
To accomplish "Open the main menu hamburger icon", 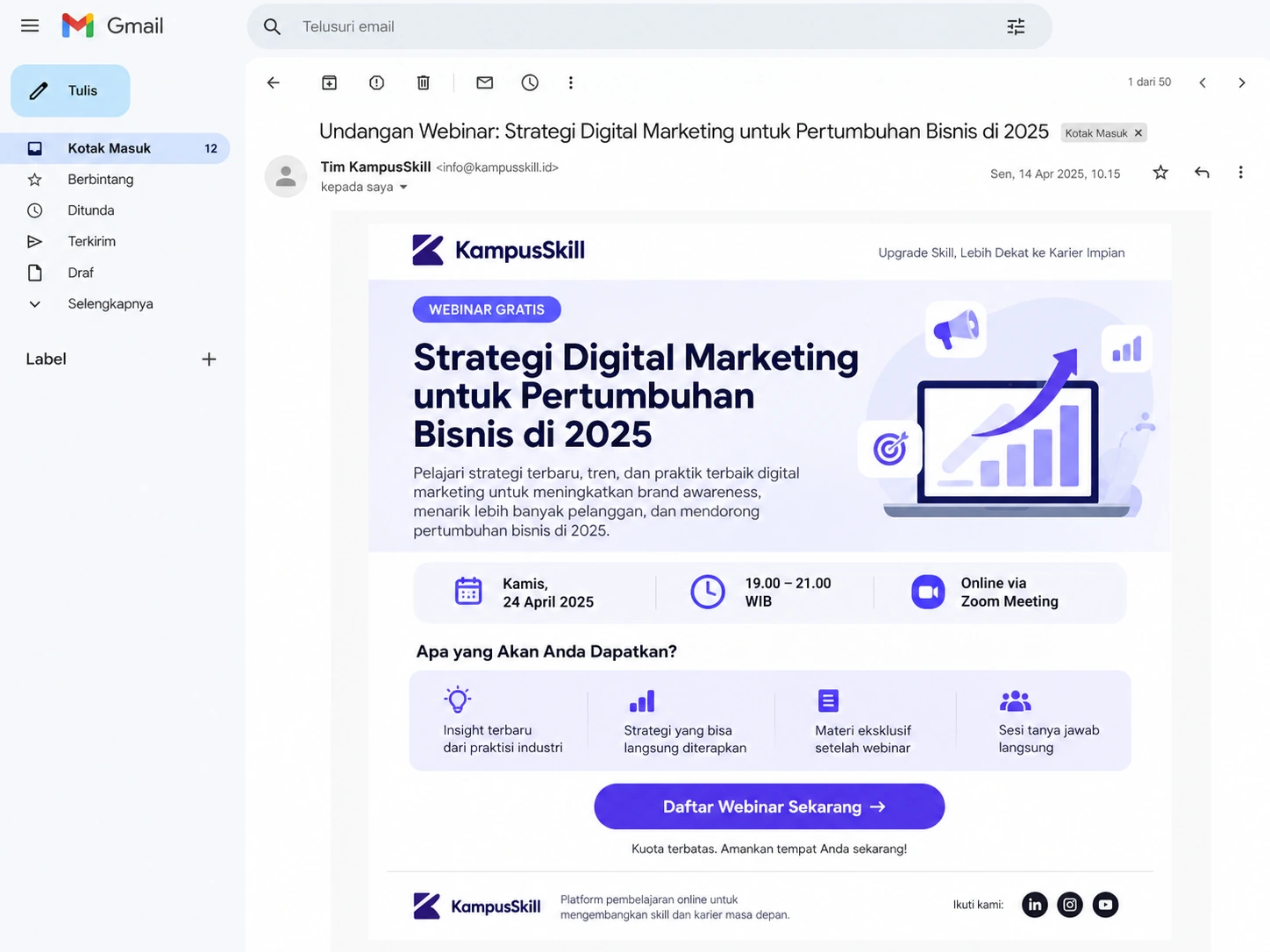I will (x=30, y=26).
